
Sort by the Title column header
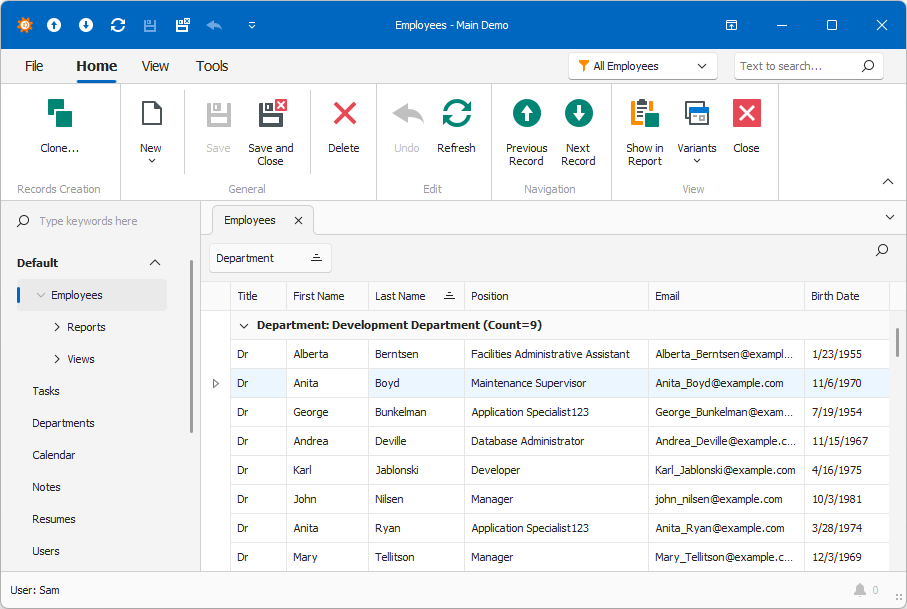(258, 296)
